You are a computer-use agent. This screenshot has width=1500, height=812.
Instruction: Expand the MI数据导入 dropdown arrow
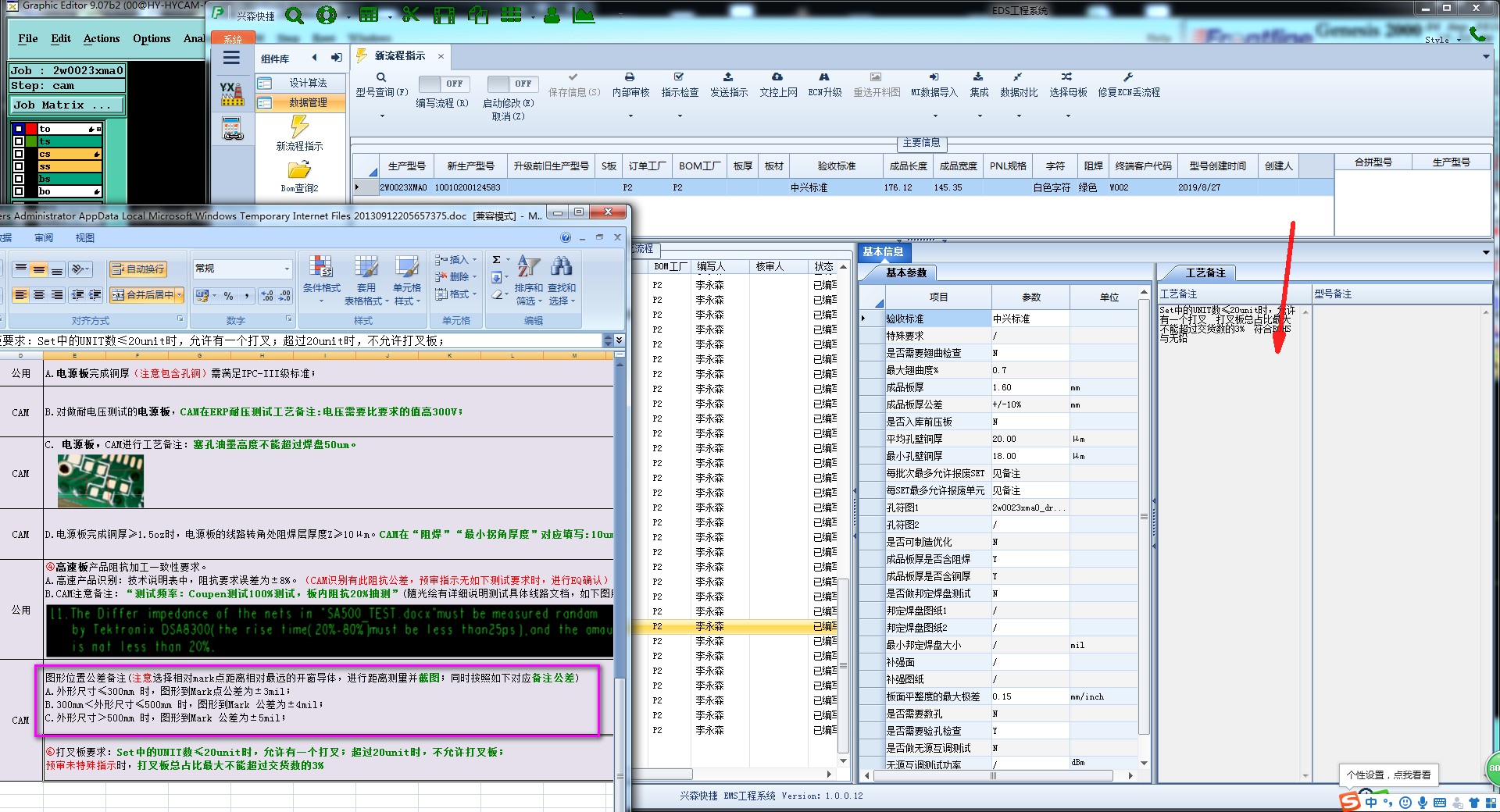[x=934, y=116]
